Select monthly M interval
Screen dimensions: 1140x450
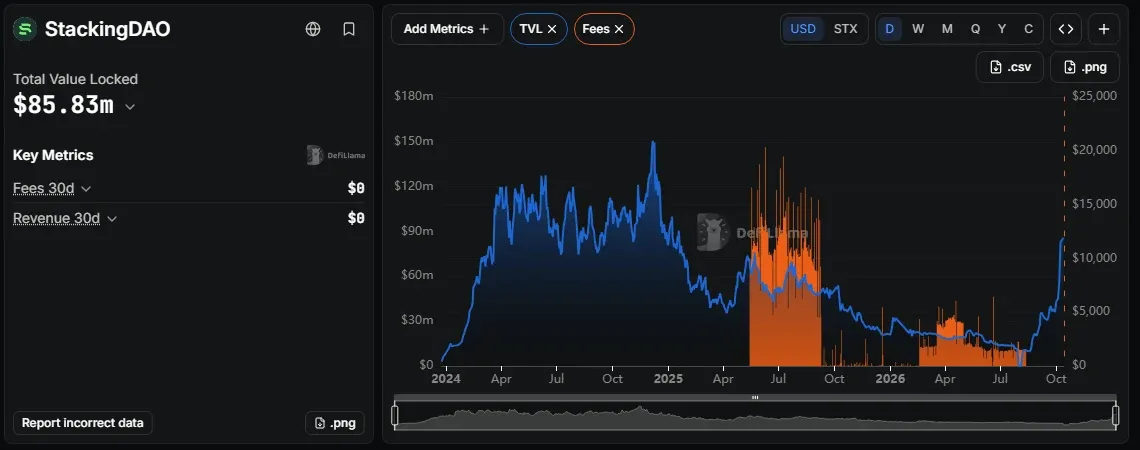947,29
